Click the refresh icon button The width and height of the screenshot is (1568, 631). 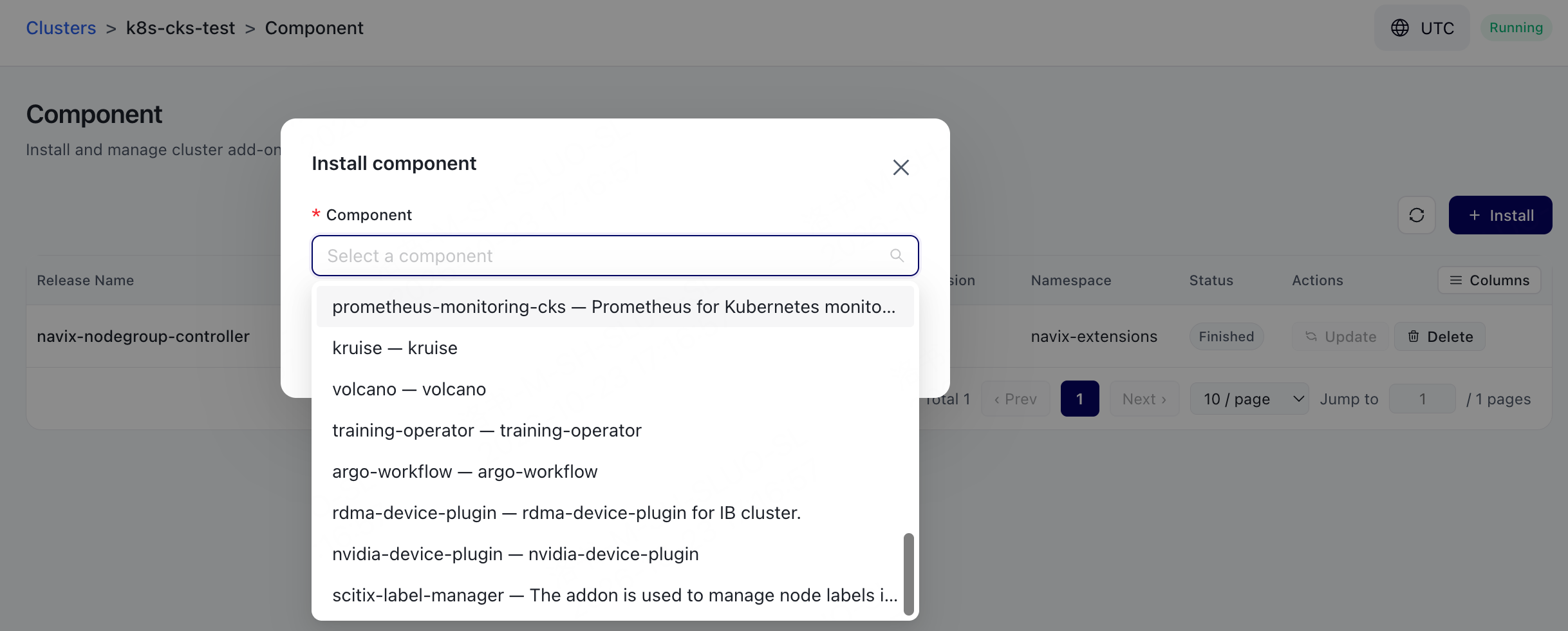click(1417, 215)
